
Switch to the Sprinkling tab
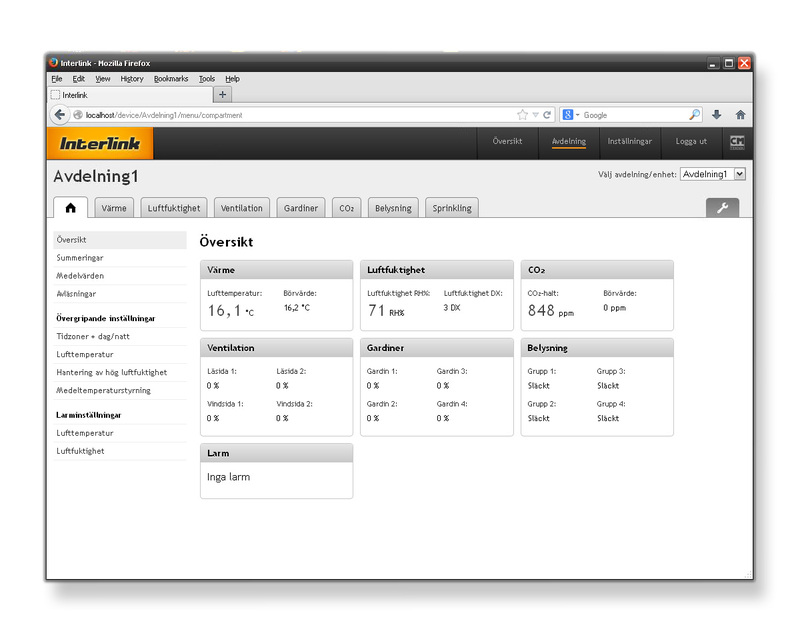(452, 208)
